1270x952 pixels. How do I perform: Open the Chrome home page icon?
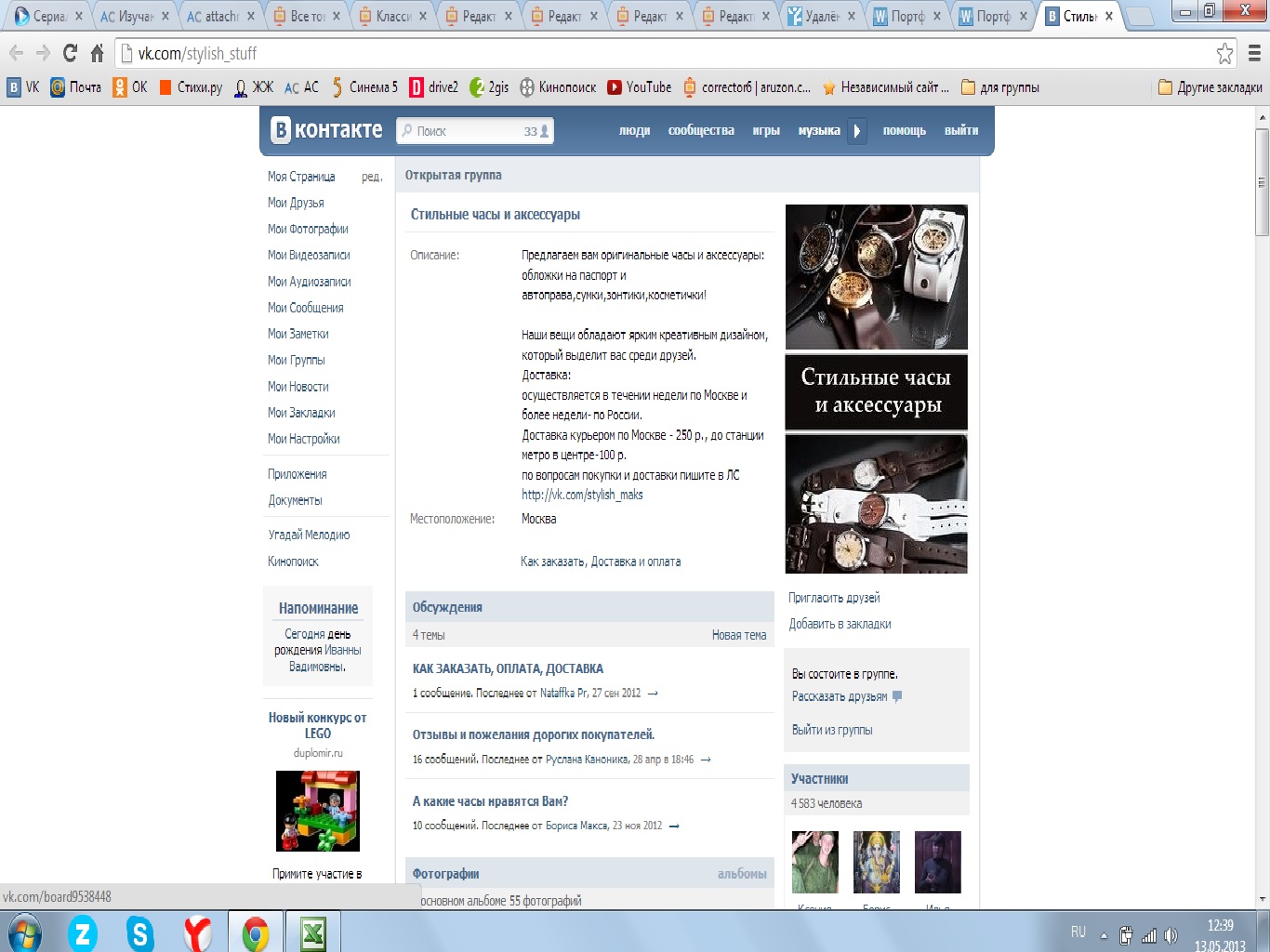click(97, 53)
